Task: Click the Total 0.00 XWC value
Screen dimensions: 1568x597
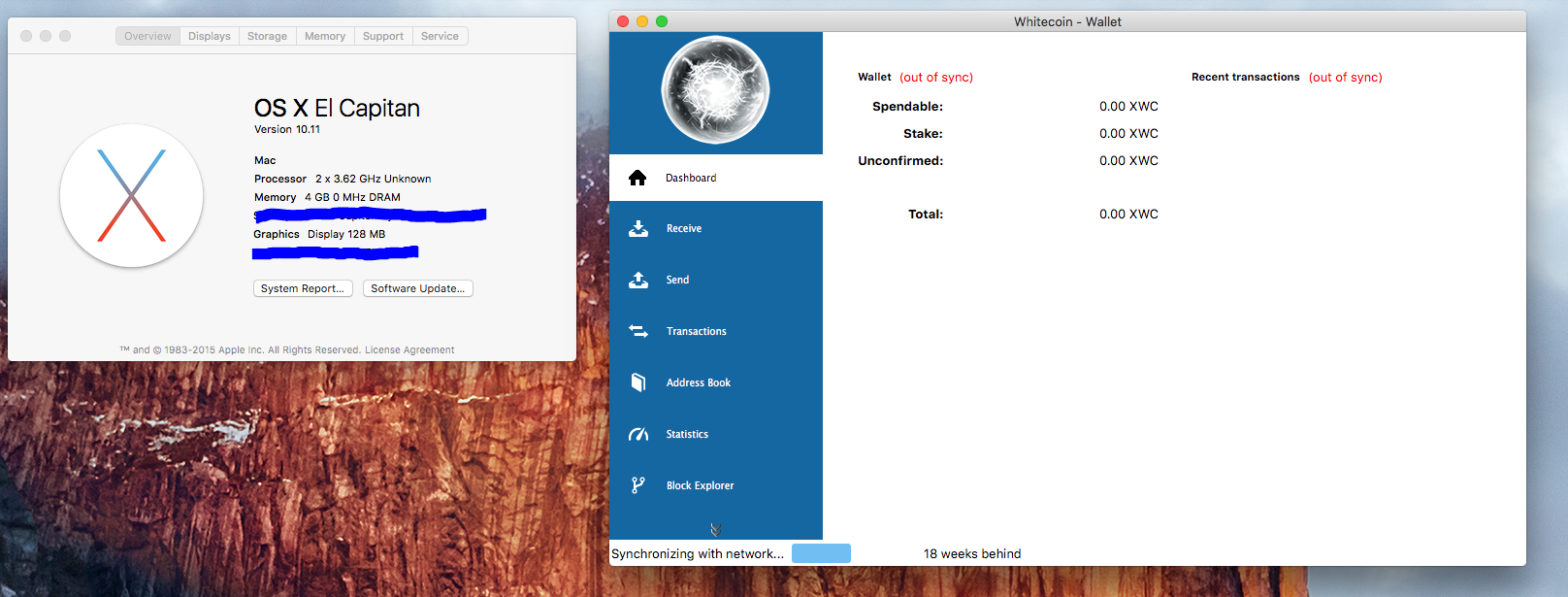Action: pyautogui.click(x=1128, y=214)
